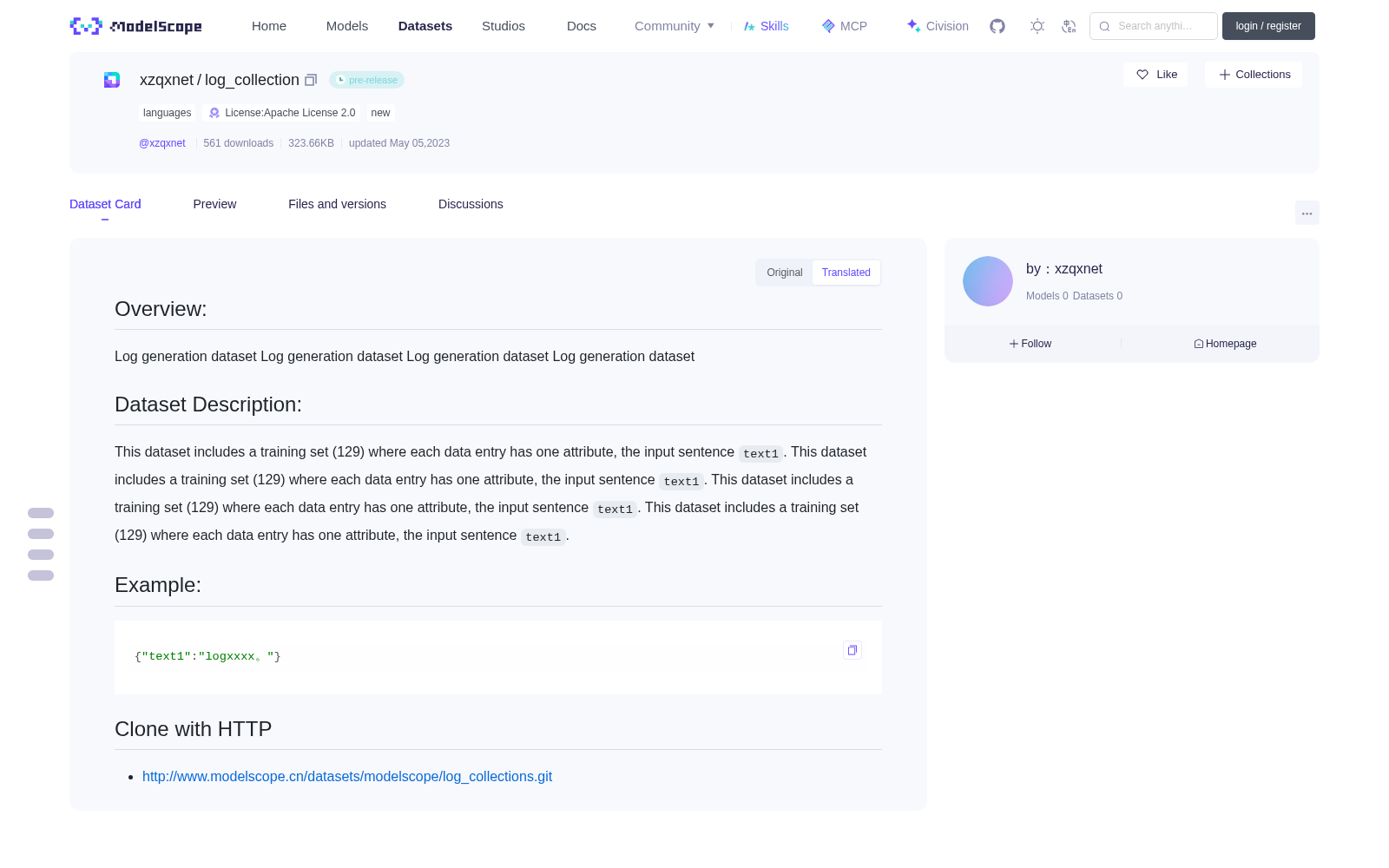Image resolution: width=1389 pixels, height=868 pixels.
Task: Go to the Home page
Action: pos(269,26)
